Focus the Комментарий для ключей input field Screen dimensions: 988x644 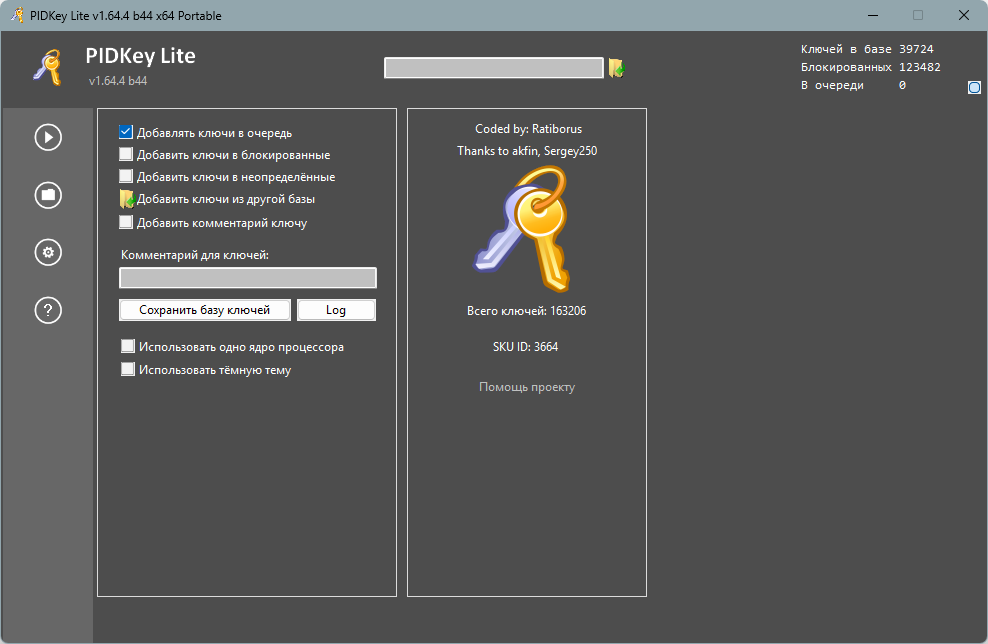248,278
